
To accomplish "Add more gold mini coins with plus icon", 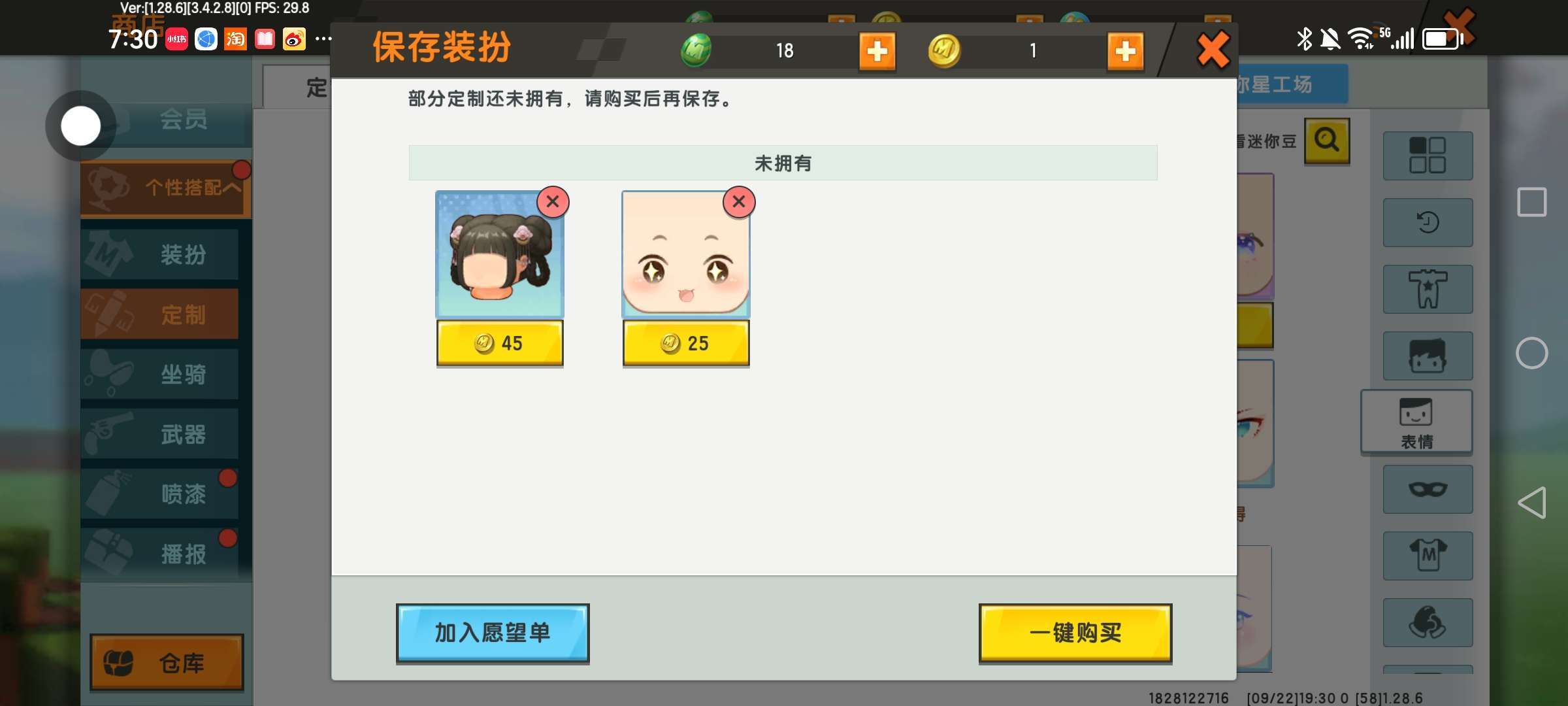I will 1125,51.
